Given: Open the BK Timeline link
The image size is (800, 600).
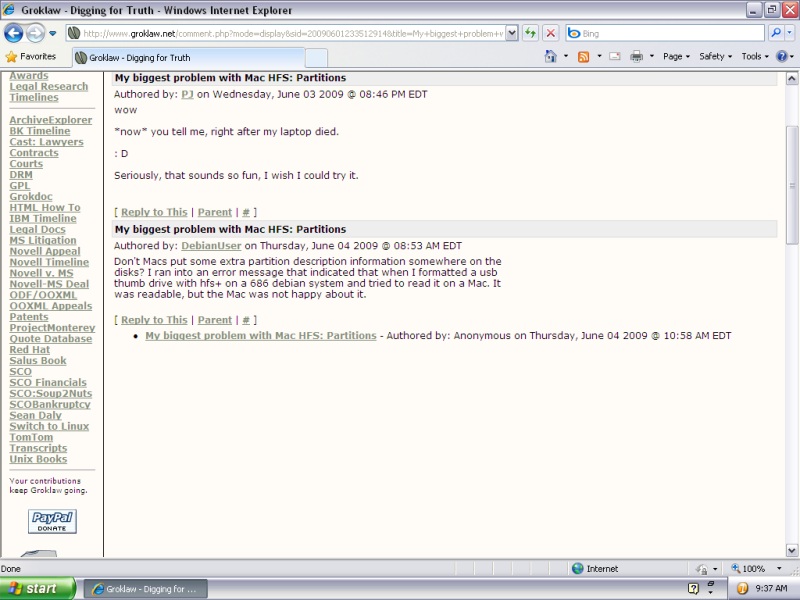Looking at the screenshot, I should click(40, 131).
